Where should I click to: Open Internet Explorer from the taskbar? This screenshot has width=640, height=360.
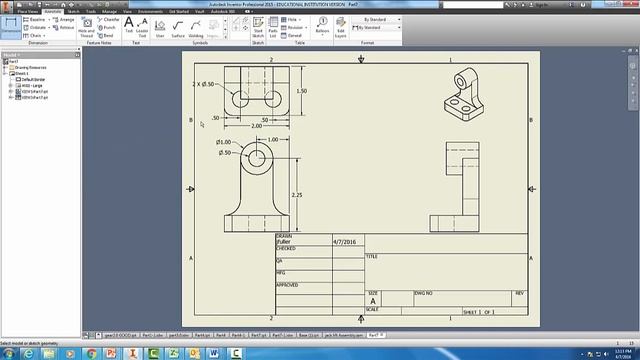coord(29,353)
